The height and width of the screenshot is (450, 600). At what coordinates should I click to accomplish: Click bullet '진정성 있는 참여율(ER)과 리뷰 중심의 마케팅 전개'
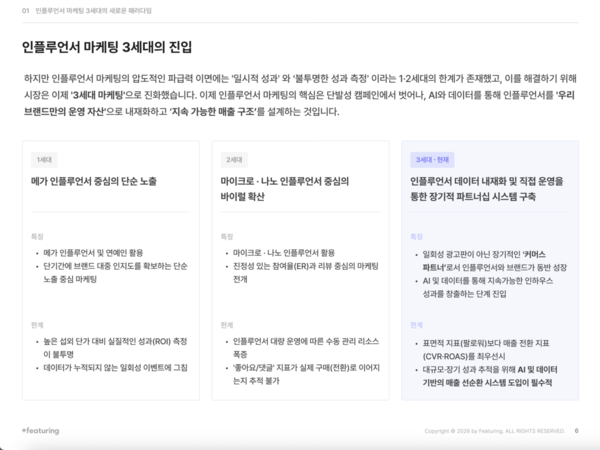pos(305,272)
